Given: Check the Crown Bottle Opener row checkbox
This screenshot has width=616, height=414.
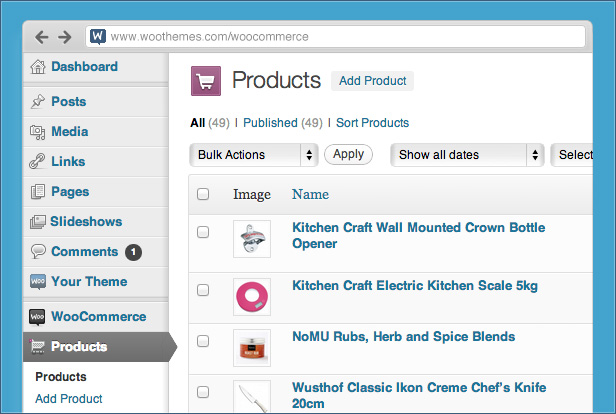Looking at the screenshot, I should [x=203, y=232].
